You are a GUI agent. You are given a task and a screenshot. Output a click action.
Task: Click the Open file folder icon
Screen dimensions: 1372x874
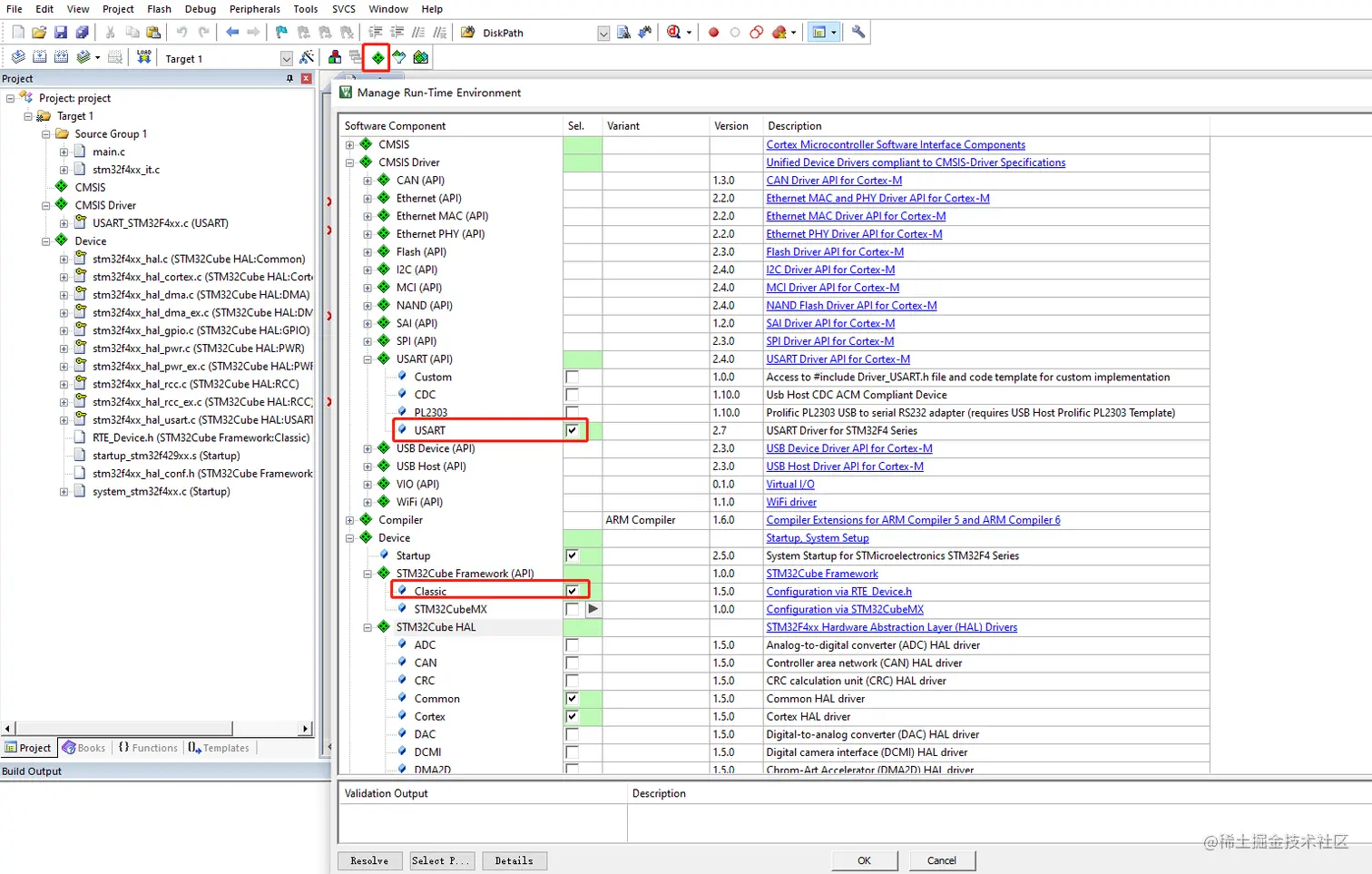(x=39, y=33)
